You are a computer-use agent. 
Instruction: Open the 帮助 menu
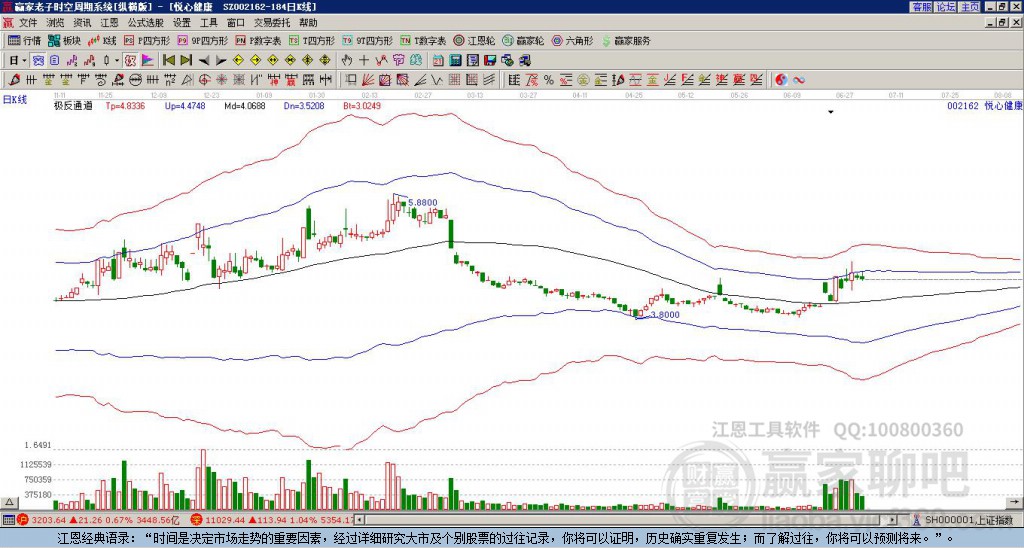point(308,23)
